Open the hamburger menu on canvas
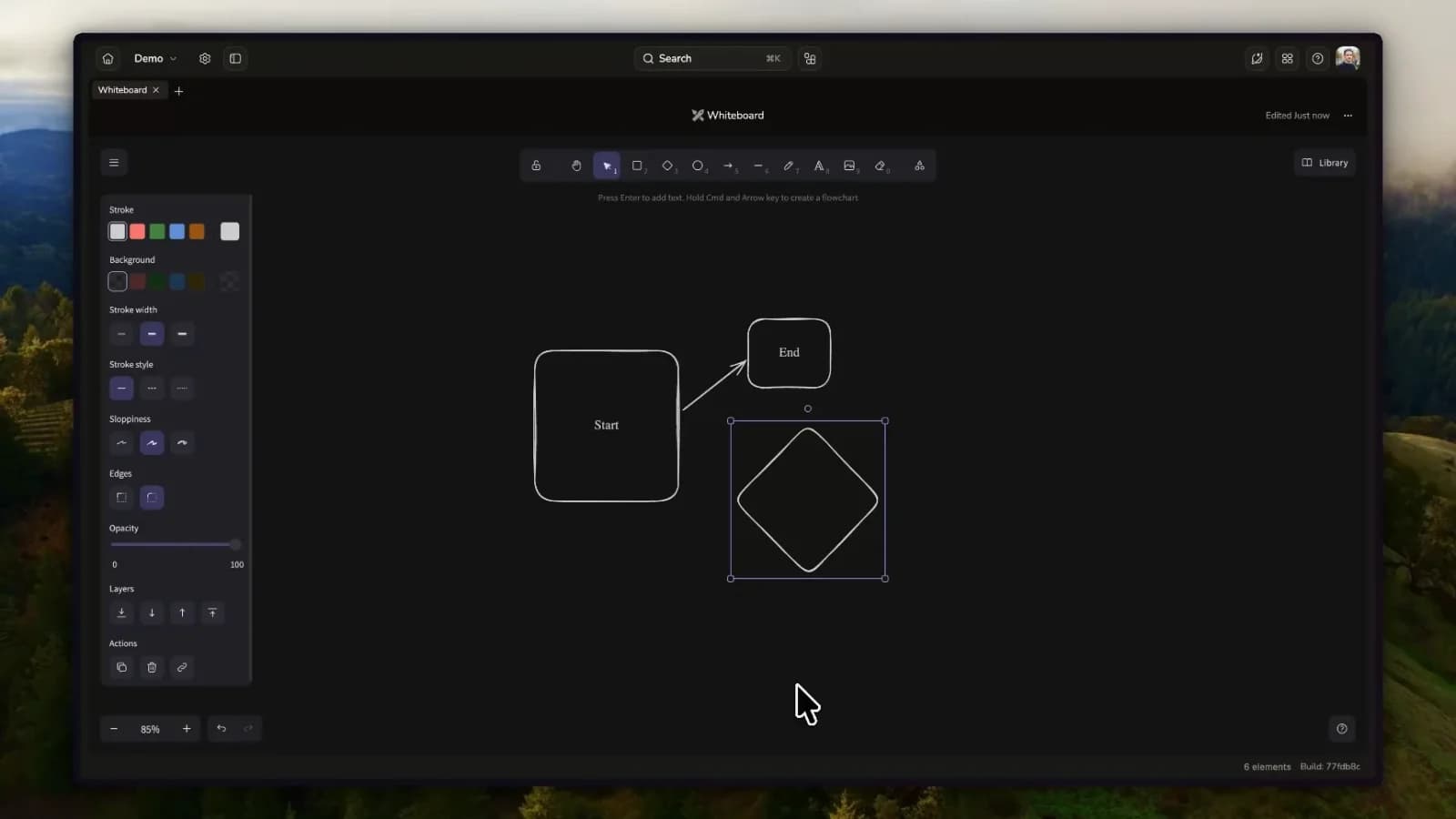Image resolution: width=1456 pixels, height=819 pixels. pos(114,163)
